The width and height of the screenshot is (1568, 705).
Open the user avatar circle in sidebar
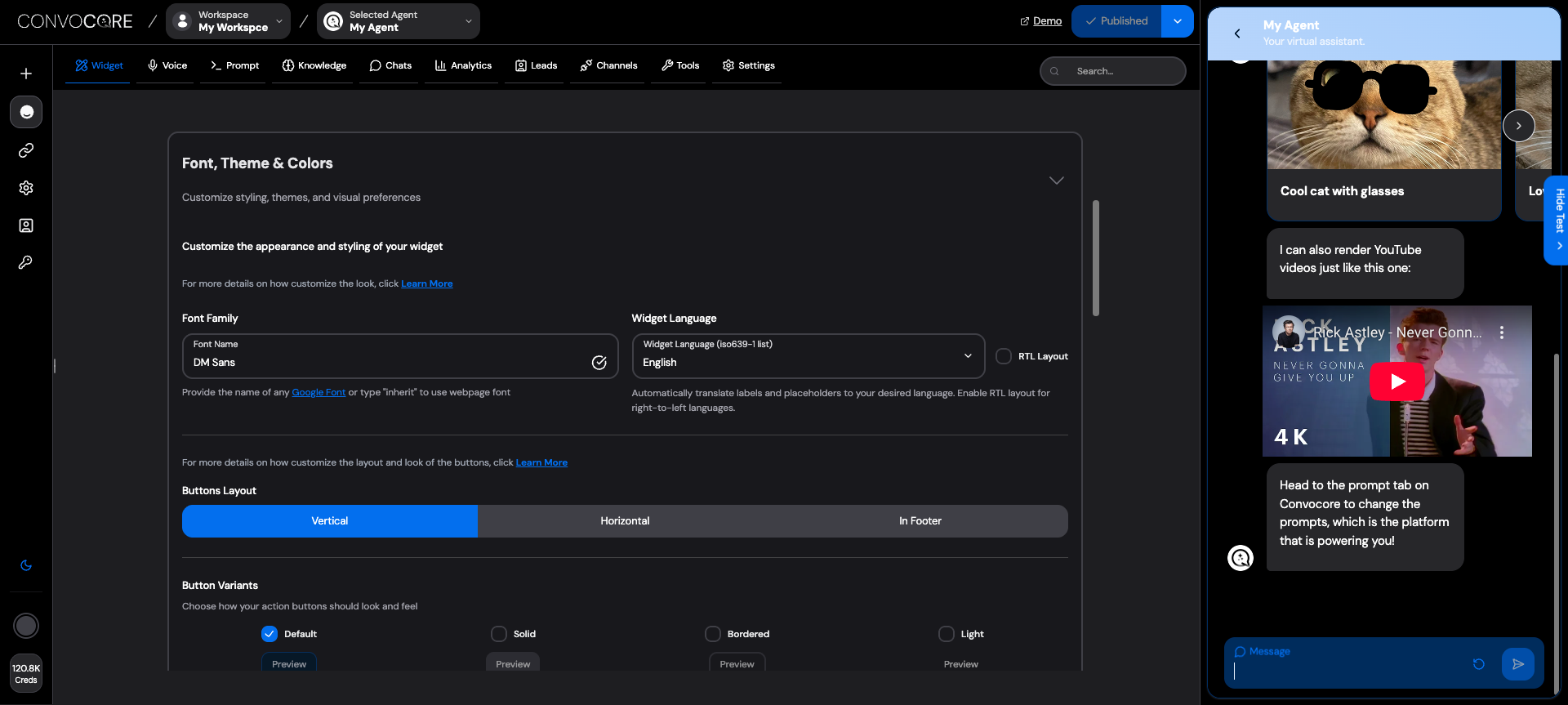point(26,626)
